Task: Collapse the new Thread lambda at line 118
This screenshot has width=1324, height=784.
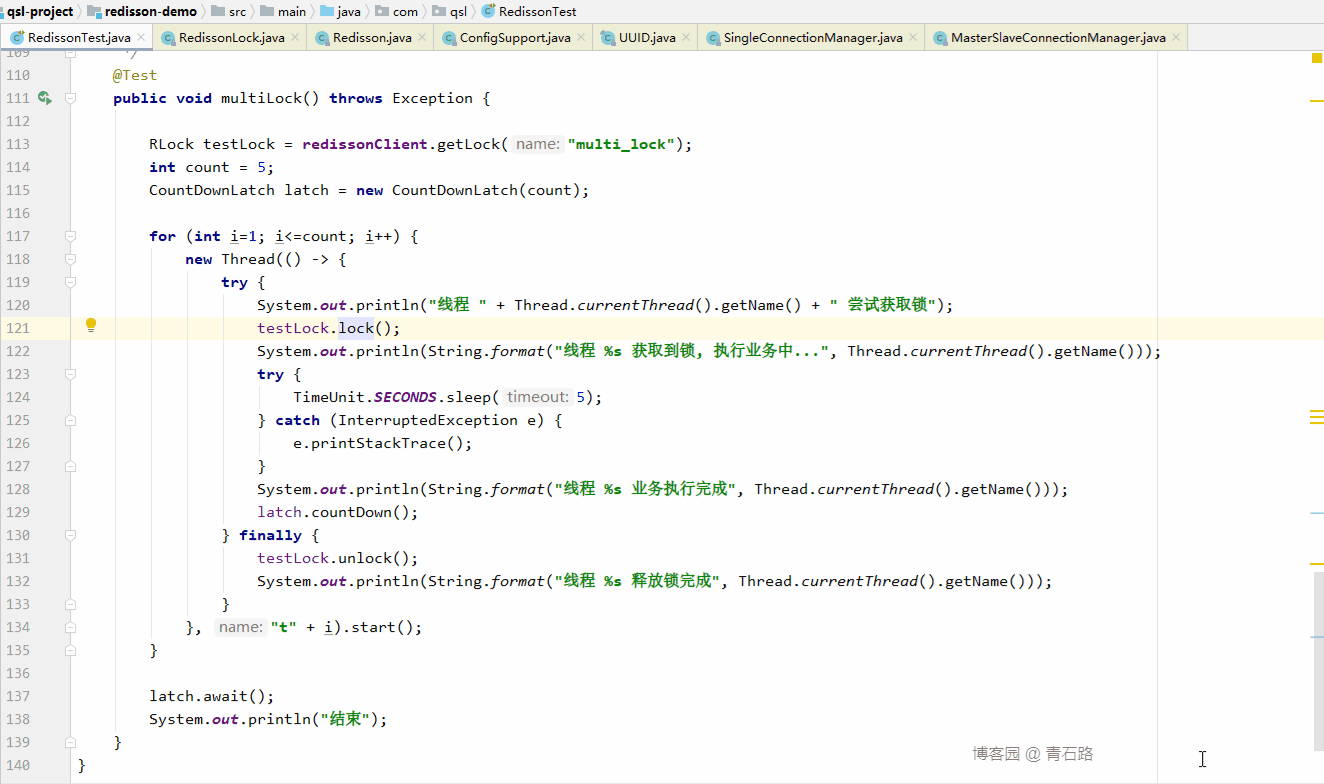Action: [x=70, y=259]
